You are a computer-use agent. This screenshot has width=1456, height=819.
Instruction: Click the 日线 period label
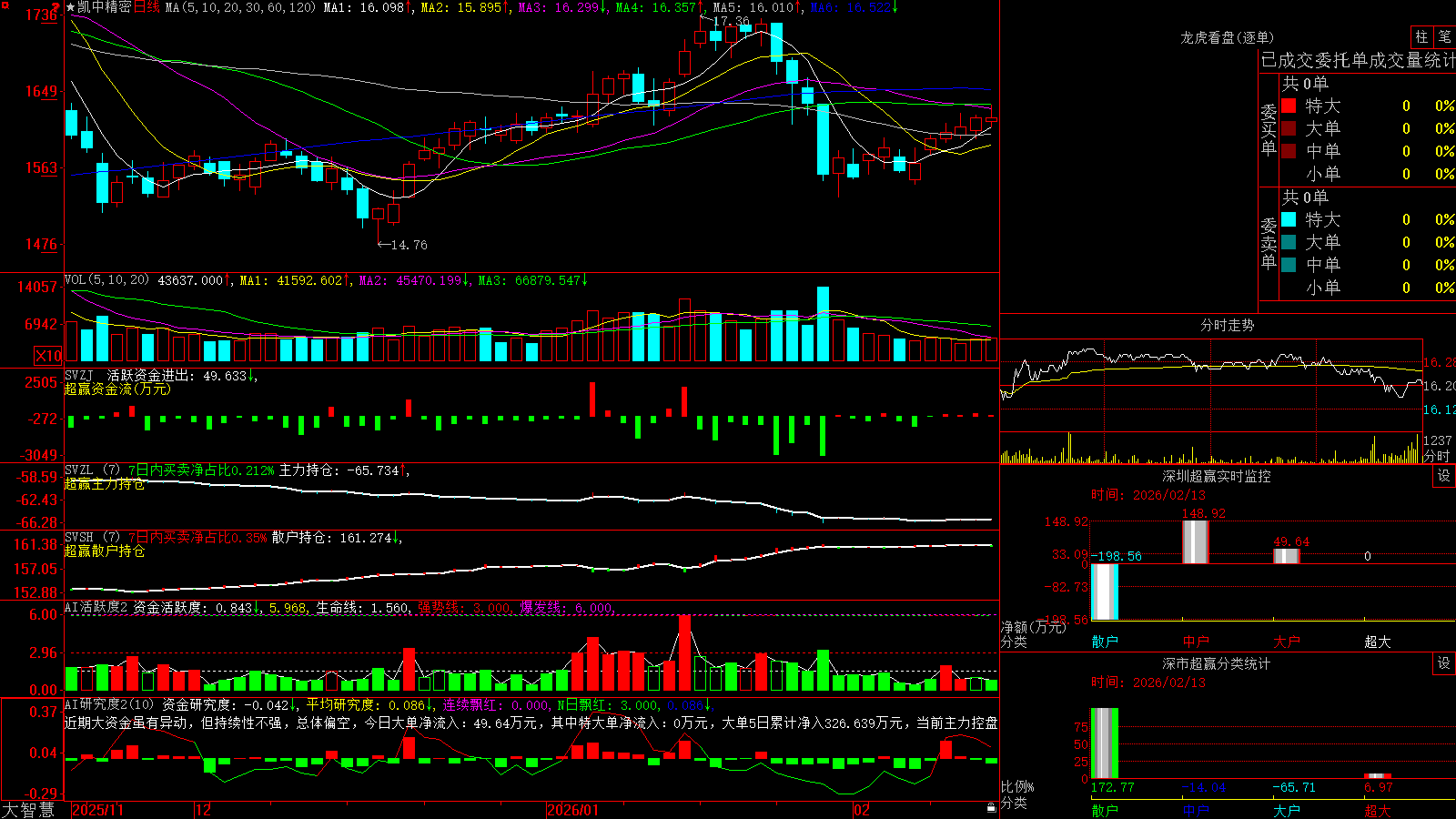point(147,7)
